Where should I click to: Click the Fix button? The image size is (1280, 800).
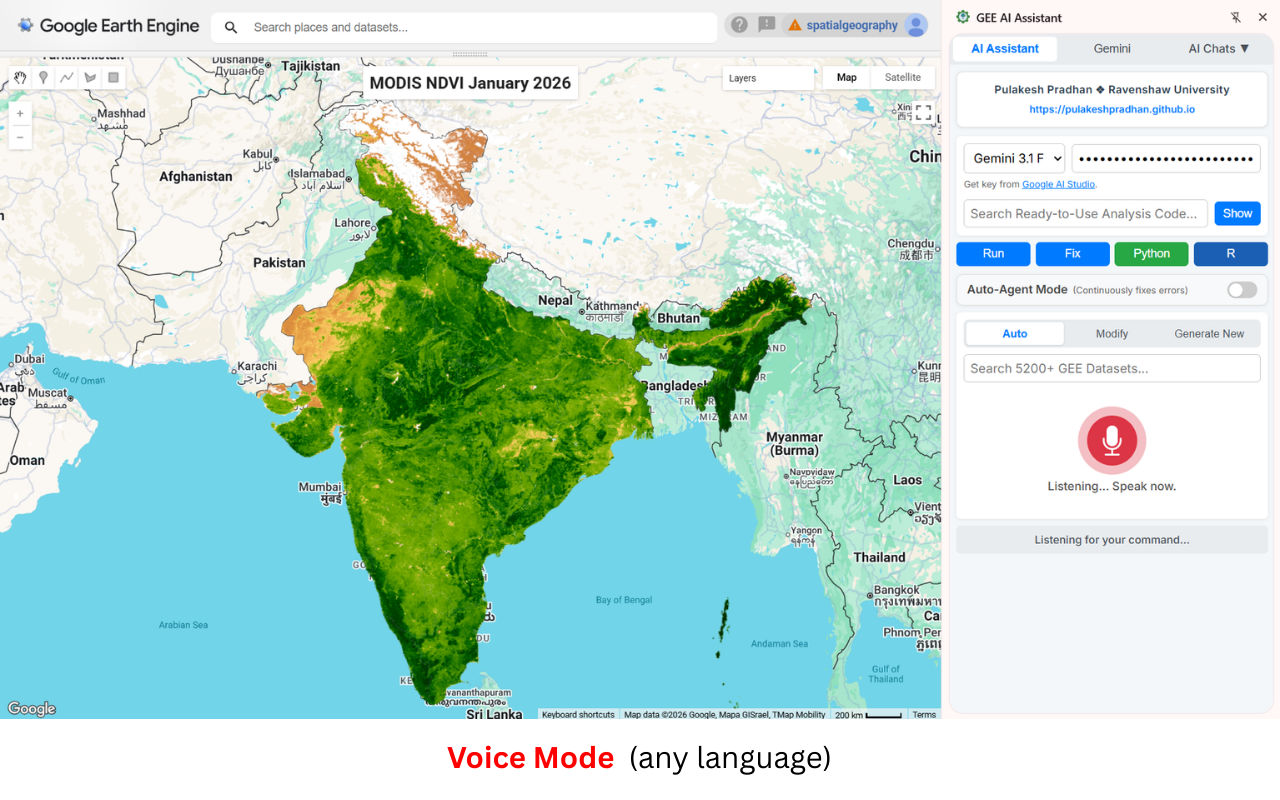[x=1073, y=254]
